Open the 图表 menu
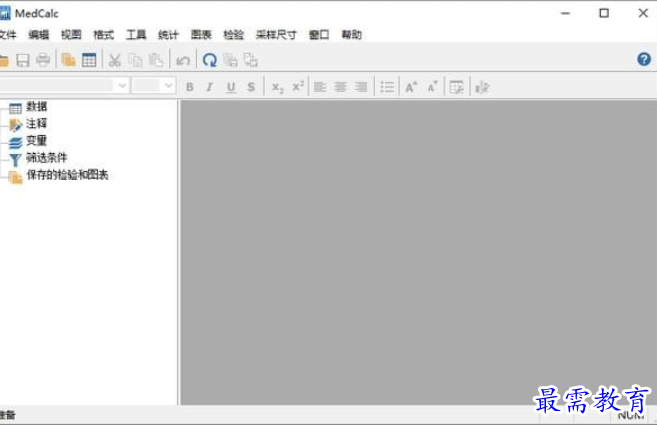The height and width of the screenshot is (432, 657). [201, 35]
